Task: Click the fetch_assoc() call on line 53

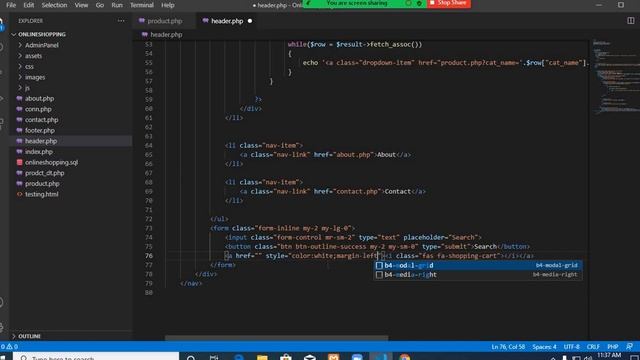Action: click(x=396, y=44)
